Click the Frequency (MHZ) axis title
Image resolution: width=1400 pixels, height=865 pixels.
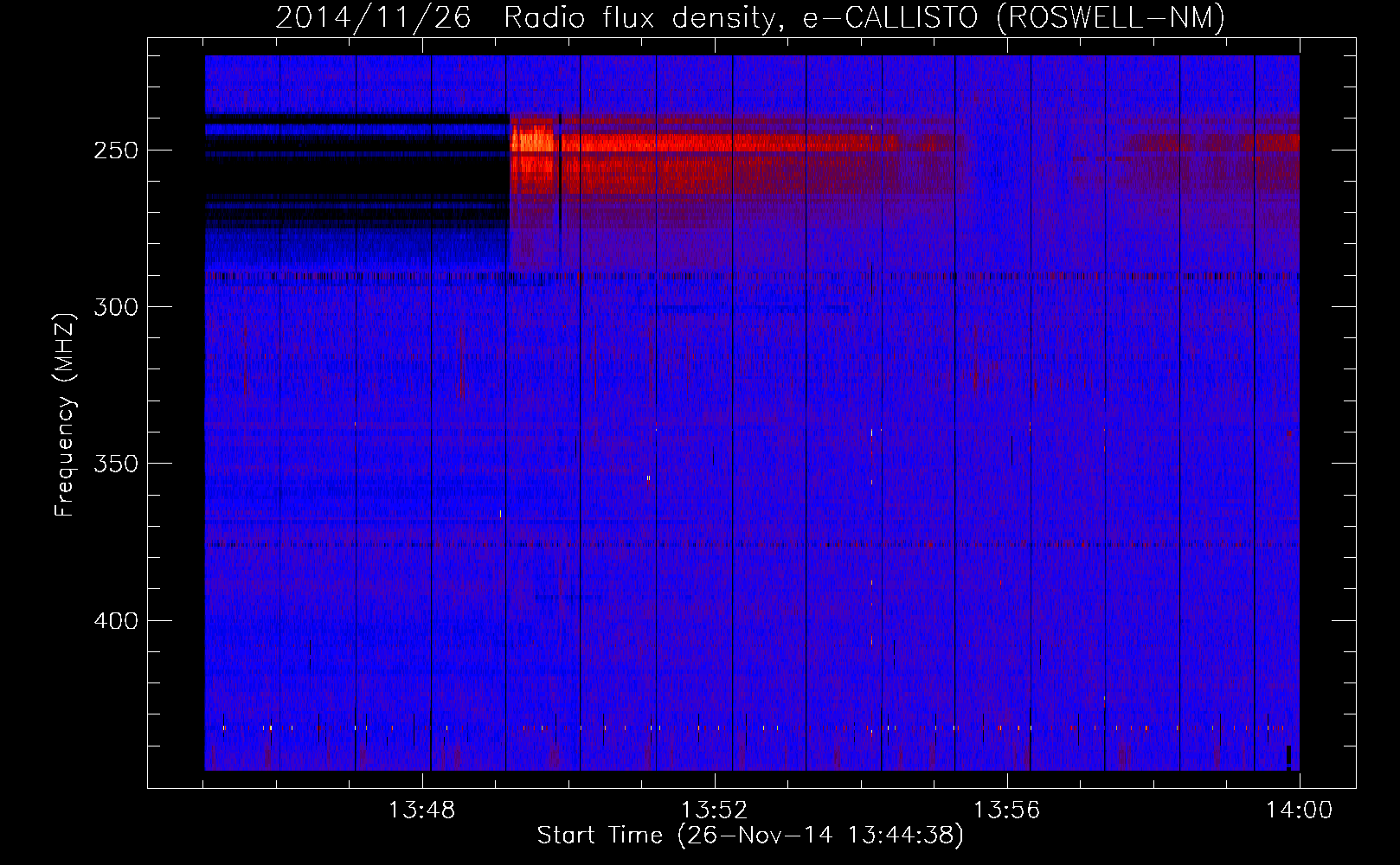pos(66,414)
